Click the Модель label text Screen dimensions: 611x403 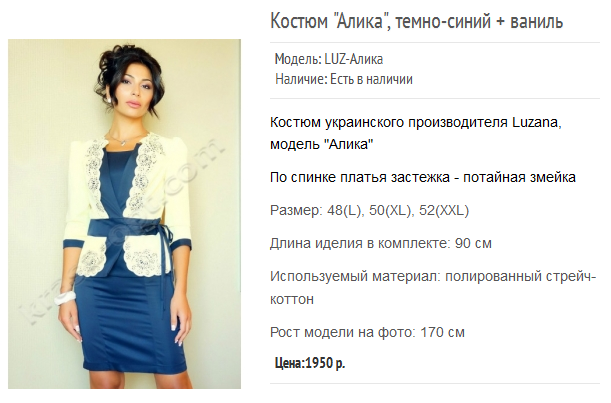[x=298, y=59]
